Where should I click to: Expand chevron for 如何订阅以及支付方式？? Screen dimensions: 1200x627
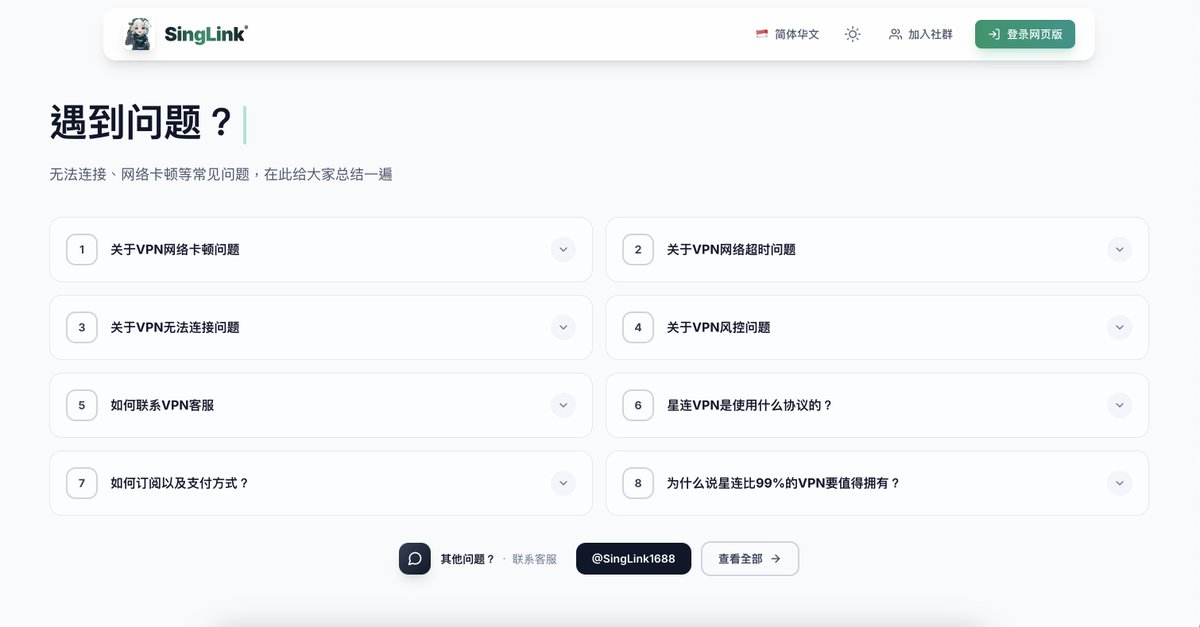point(563,483)
